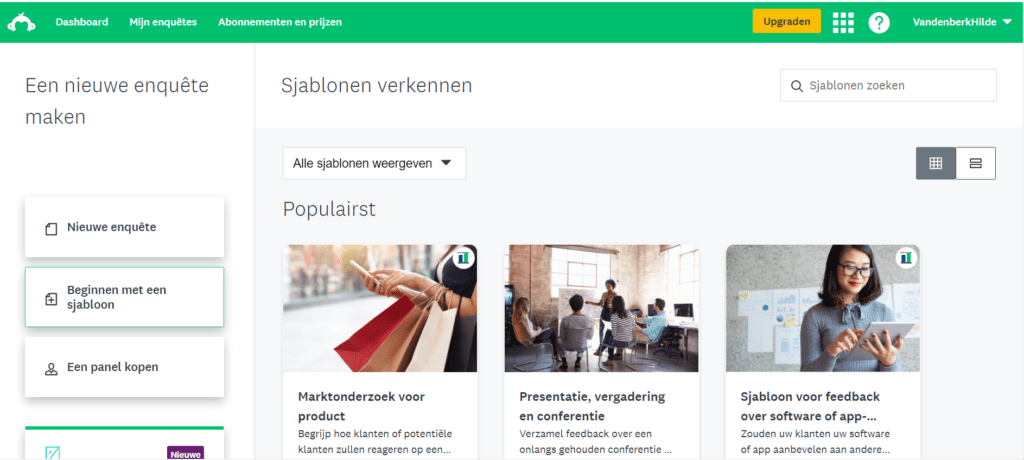The image size is (1024, 460).
Task: Expand Alle sjablonen weergeven dropdown
Action: 374,163
